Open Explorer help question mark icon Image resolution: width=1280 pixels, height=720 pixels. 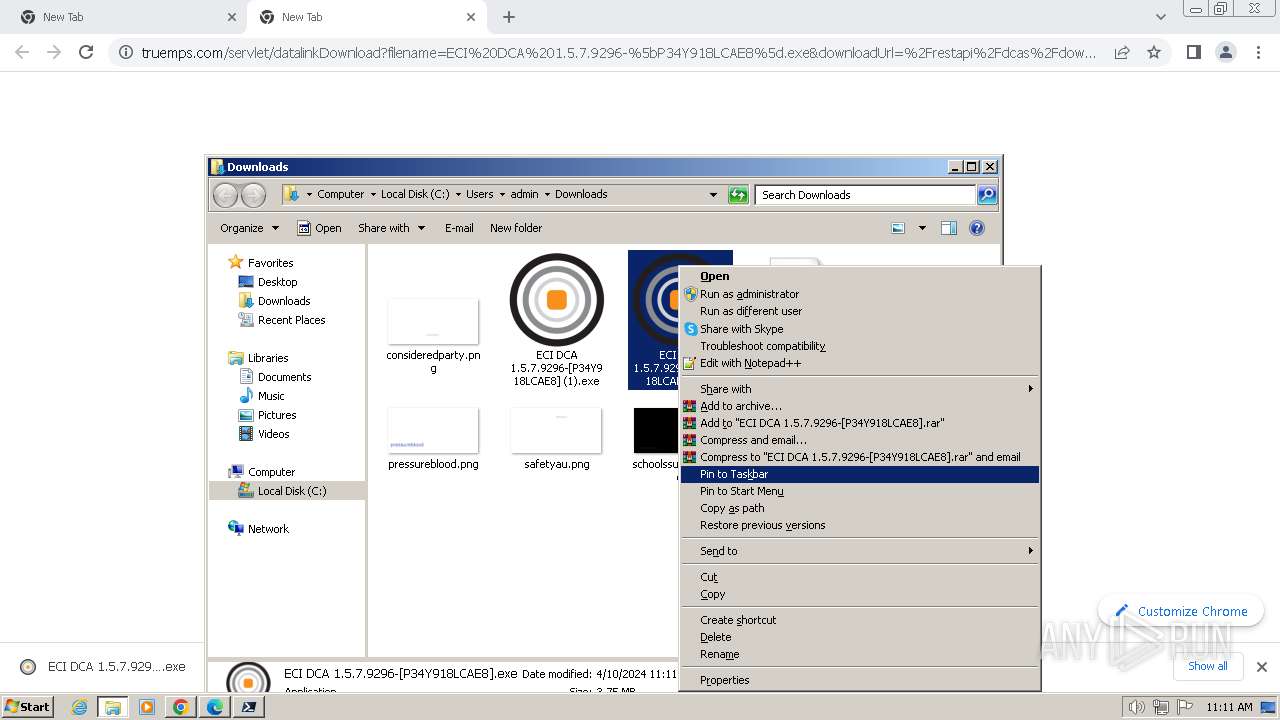pyautogui.click(x=977, y=228)
